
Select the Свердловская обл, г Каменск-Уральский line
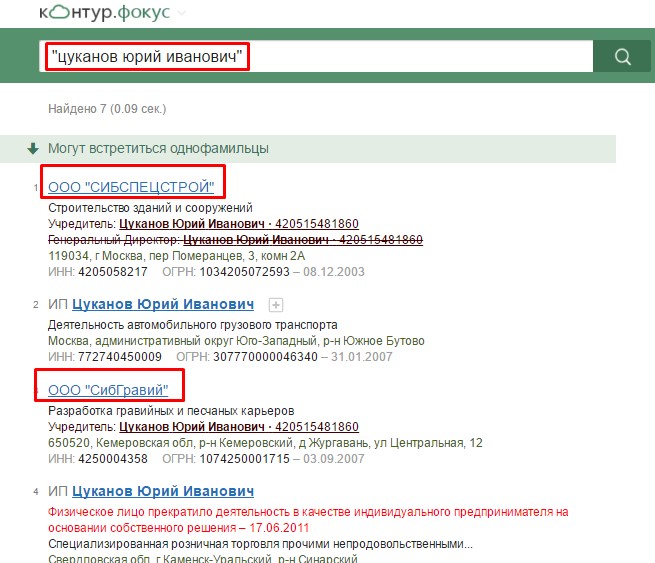tap(203, 558)
